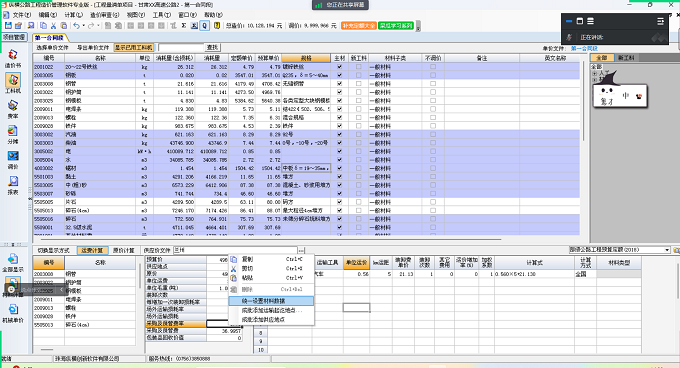Open the 报表 sidebar icon
680x368 pixels.
[x=13, y=185]
